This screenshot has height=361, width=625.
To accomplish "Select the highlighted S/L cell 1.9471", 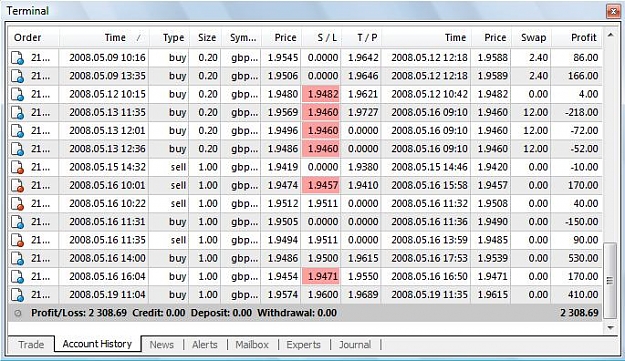I will pyautogui.click(x=321, y=277).
